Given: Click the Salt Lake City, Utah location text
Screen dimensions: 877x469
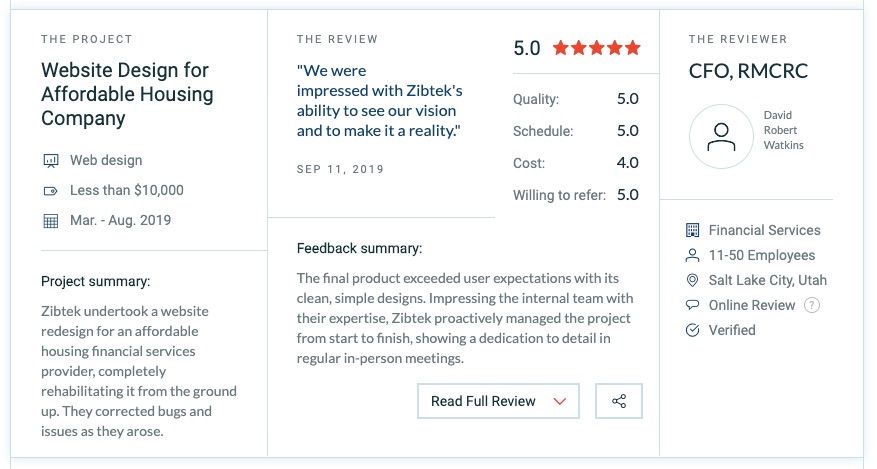Looking at the screenshot, I should coord(767,280).
